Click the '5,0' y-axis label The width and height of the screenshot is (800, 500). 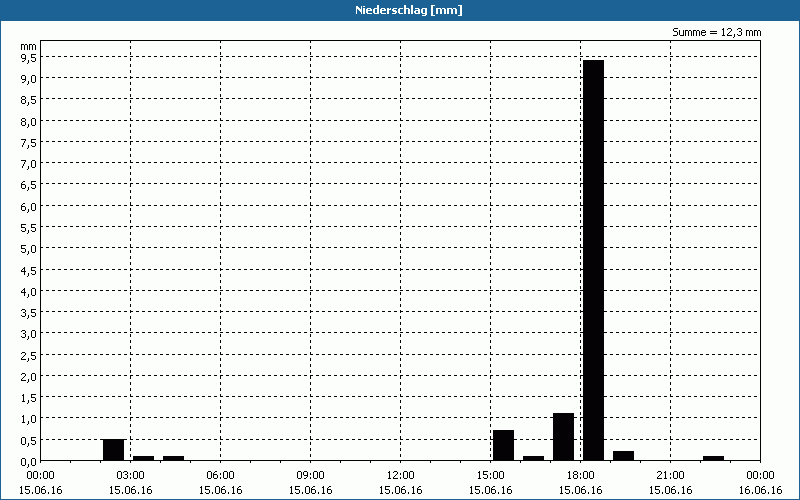(x=28, y=248)
